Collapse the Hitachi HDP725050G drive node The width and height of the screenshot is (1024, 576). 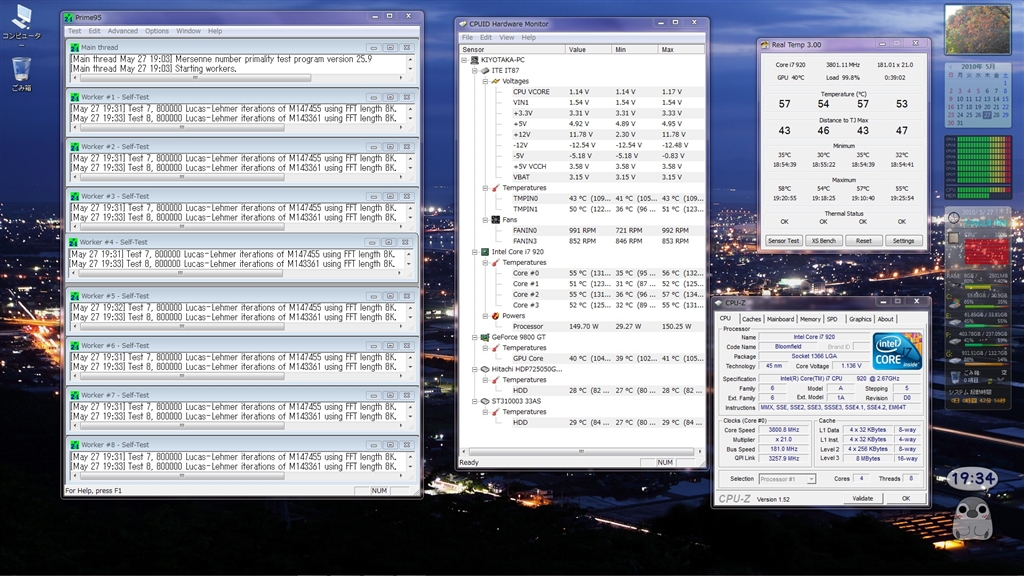pos(475,369)
